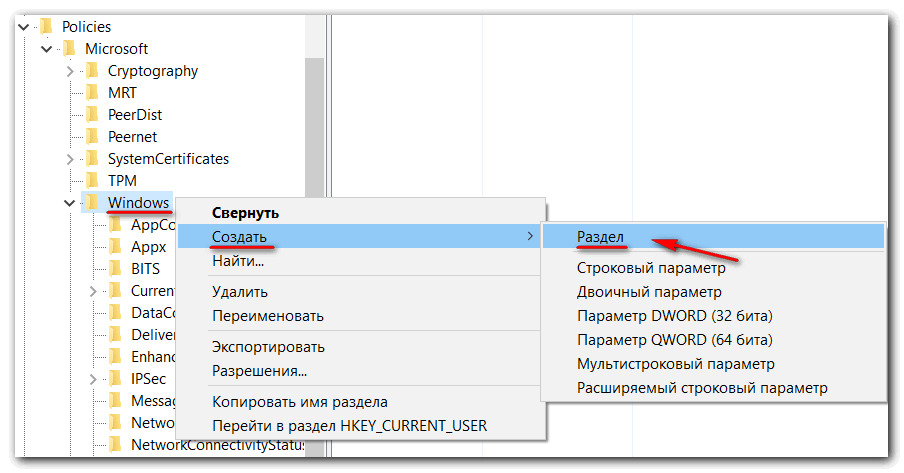Viewport: 904px width, 473px height.
Task: Click the TPM folder icon
Action: pos(92,181)
